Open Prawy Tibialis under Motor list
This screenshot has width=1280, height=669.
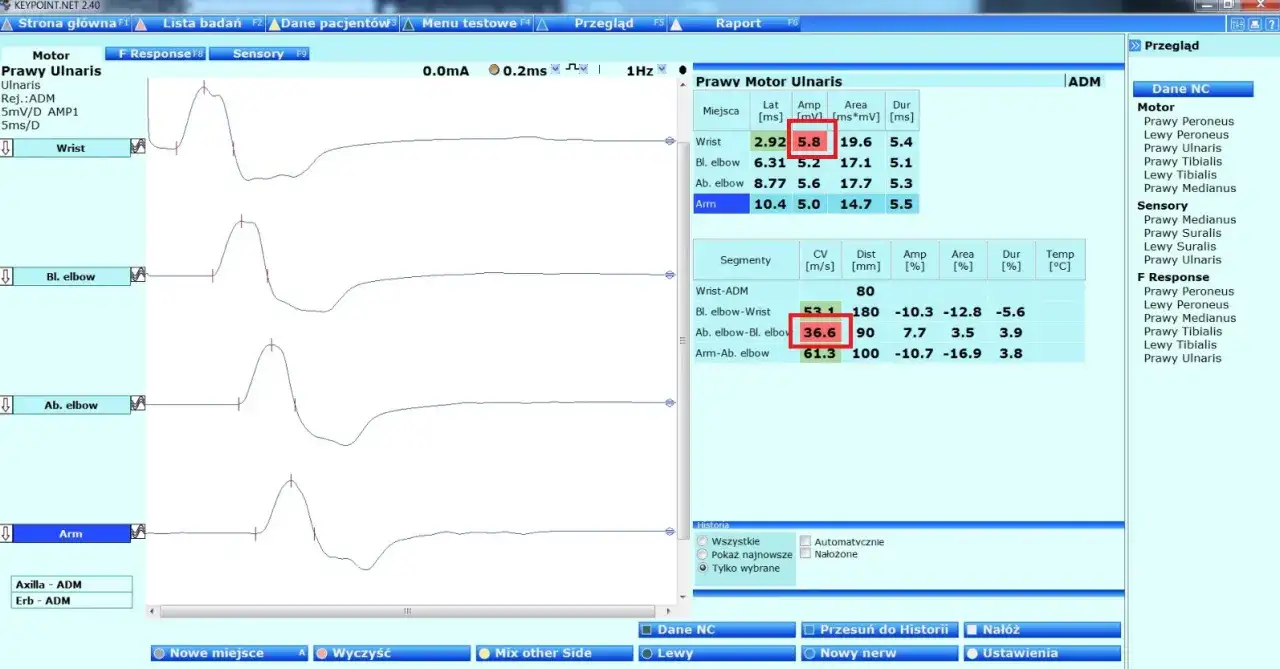[x=1183, y=161]
